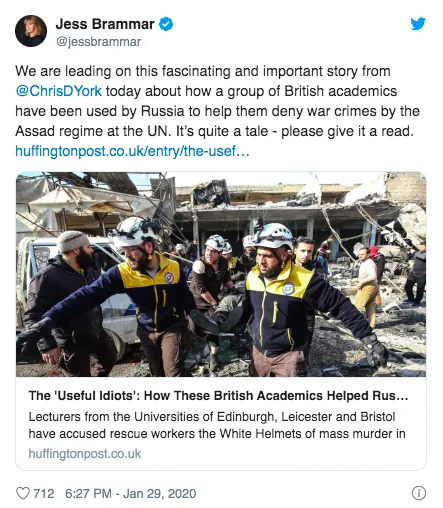The height and width of the screenshot is (508, 443).
Task: Open Jess Brammar's profile picture
Action: 31,31
